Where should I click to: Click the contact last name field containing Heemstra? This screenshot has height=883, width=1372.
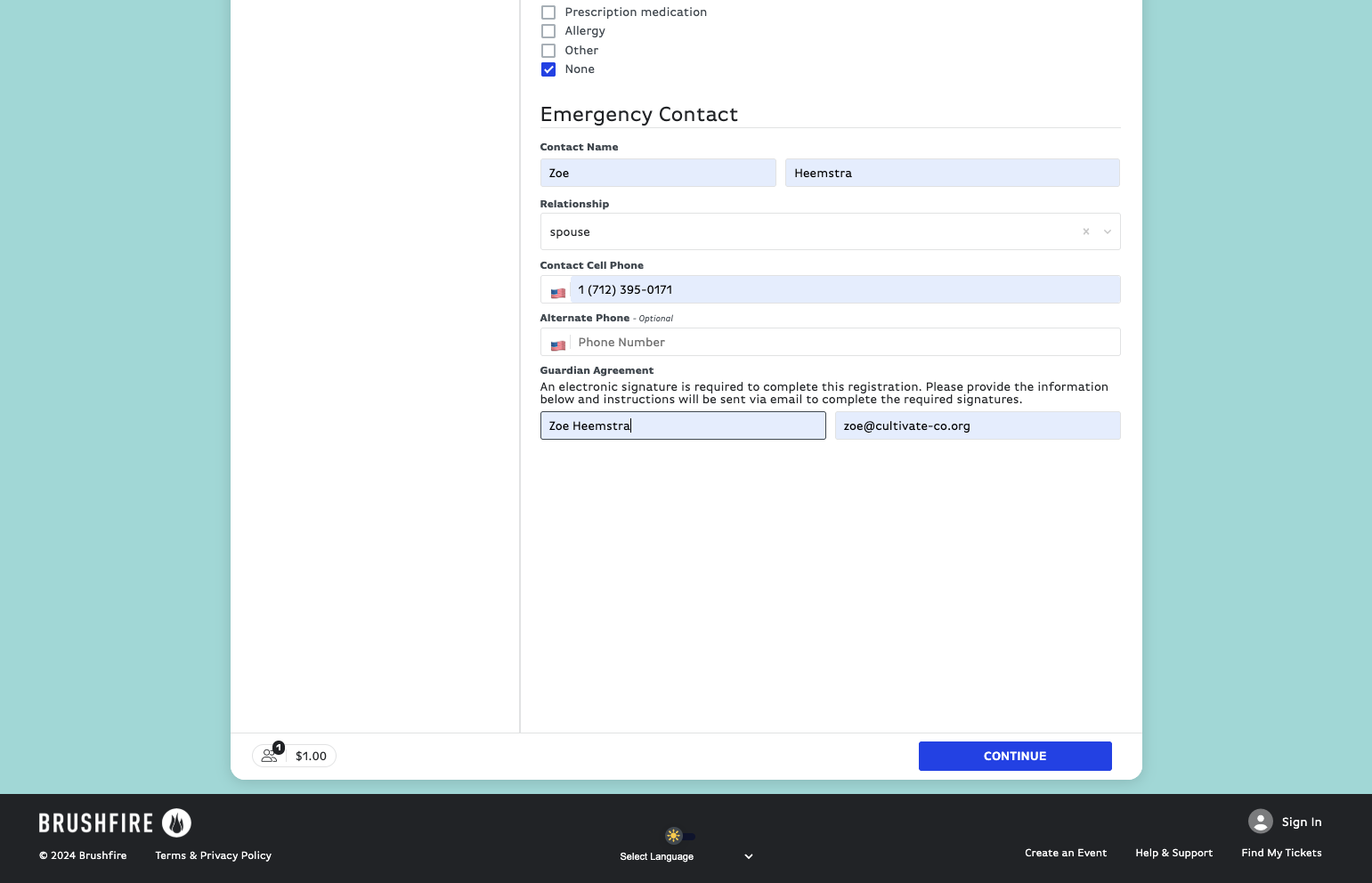[952, 173]
